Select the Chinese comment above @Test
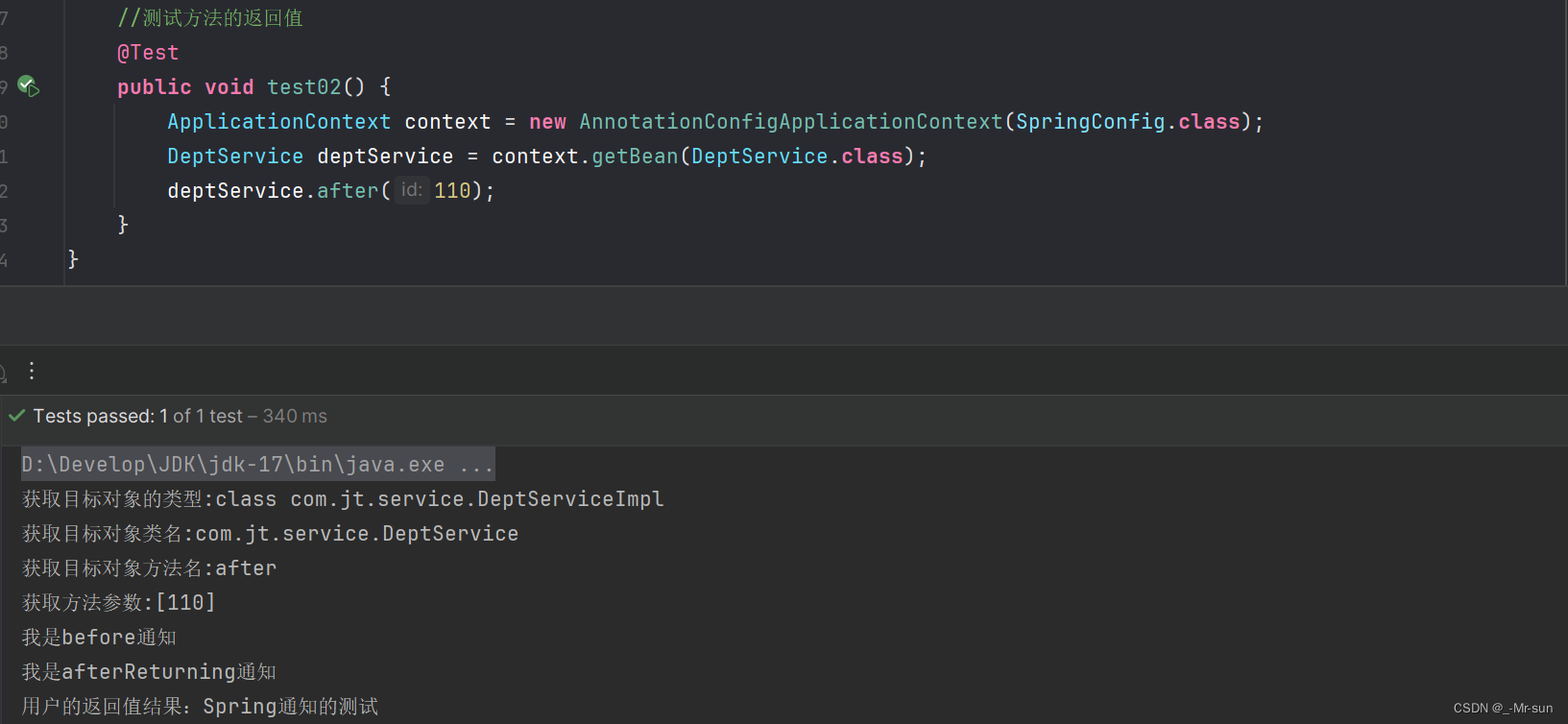The width and height of the screenshot is (1568, 724). click(x=210, y=18)
